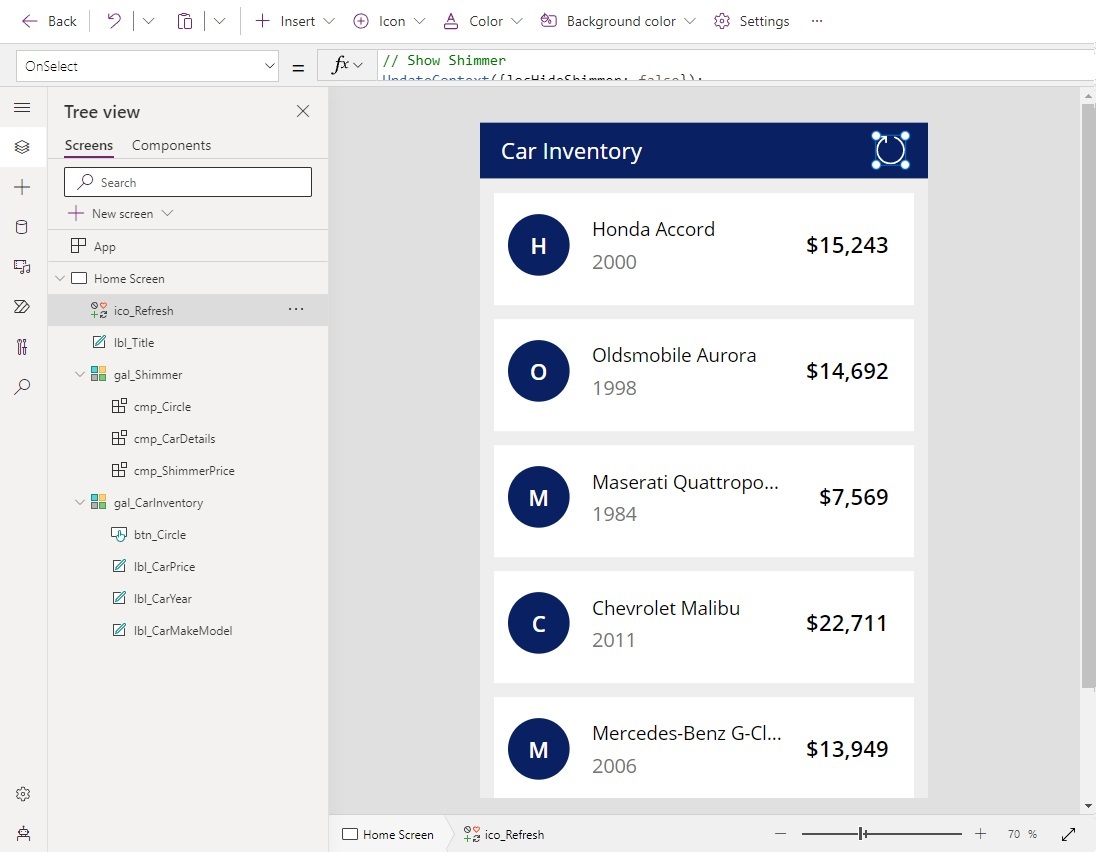Switch to the Components tab
This screenshot has width=1096, height=852.
[x=171, y=145]
